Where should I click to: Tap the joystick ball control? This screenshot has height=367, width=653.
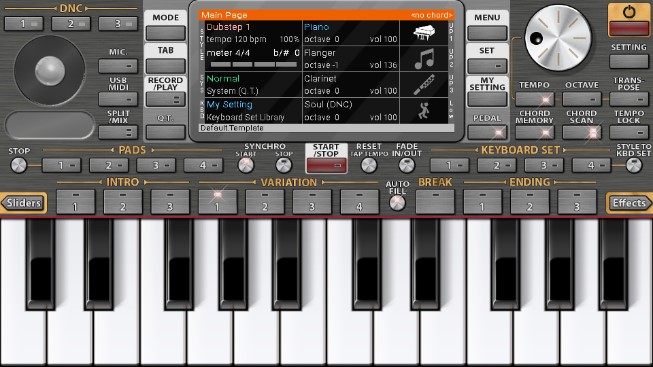tap(50, 70)
